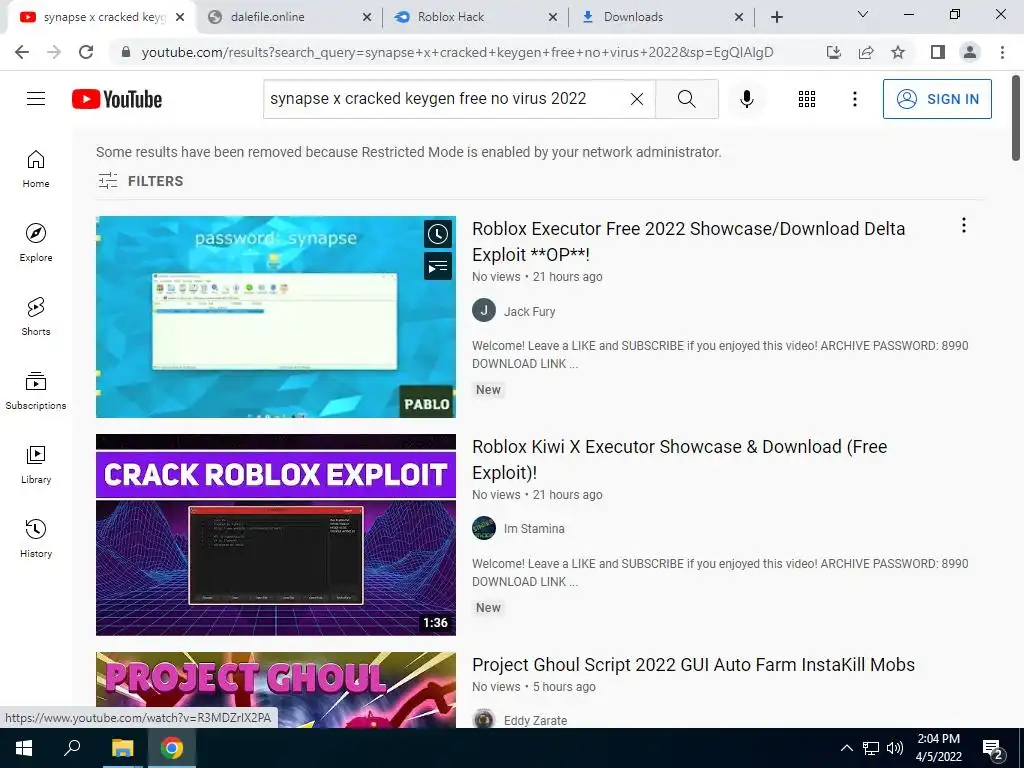This screenshot has width=1024, height=768.
Task: Bookmark this page with the star
Action: [898, 52]
